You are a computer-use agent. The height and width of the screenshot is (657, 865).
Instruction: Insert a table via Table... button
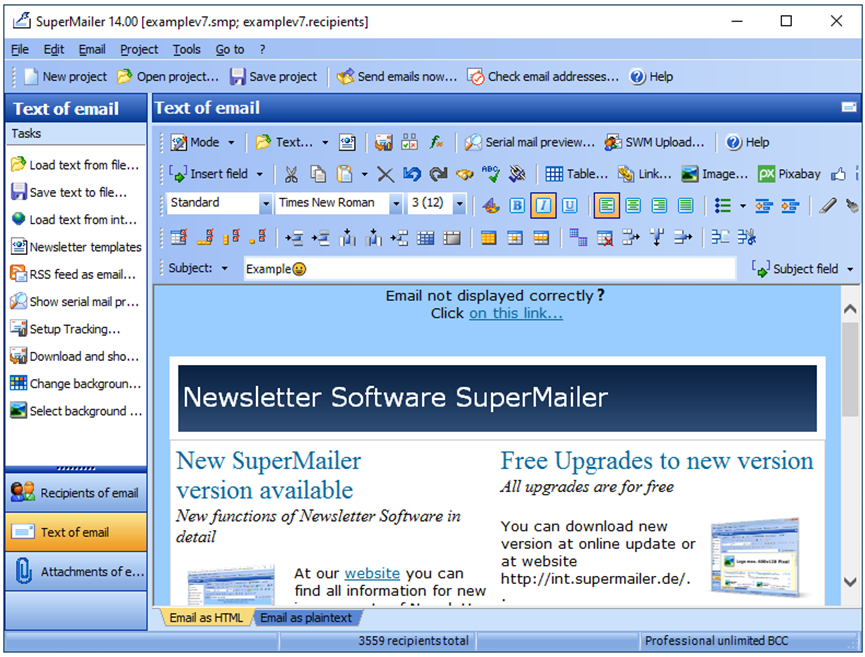(x=576, y=174)
